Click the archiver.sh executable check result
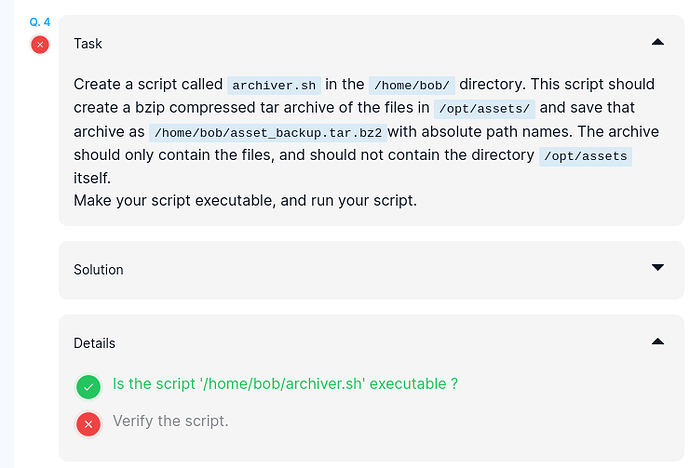 [285, 384]
